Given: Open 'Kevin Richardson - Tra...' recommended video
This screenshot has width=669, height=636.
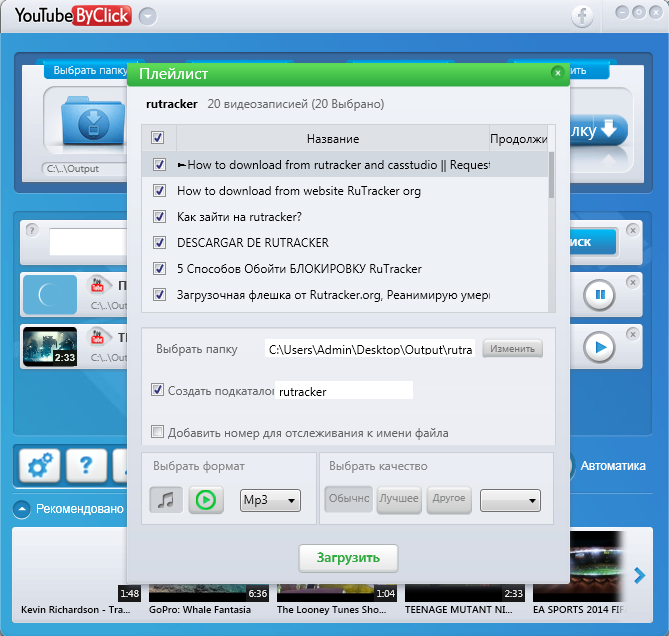Looking at the screenshot, I should point(76,610).
